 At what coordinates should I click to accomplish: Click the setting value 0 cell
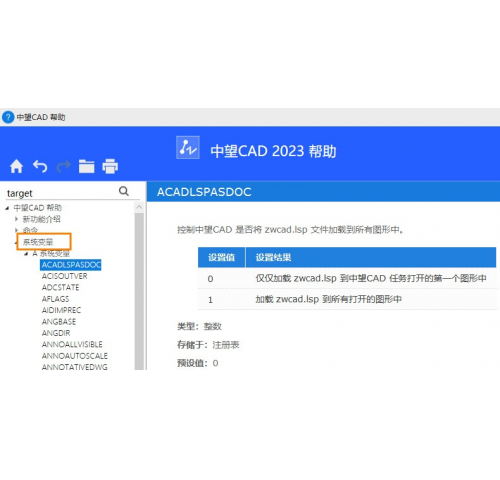[x=210, y=279]
